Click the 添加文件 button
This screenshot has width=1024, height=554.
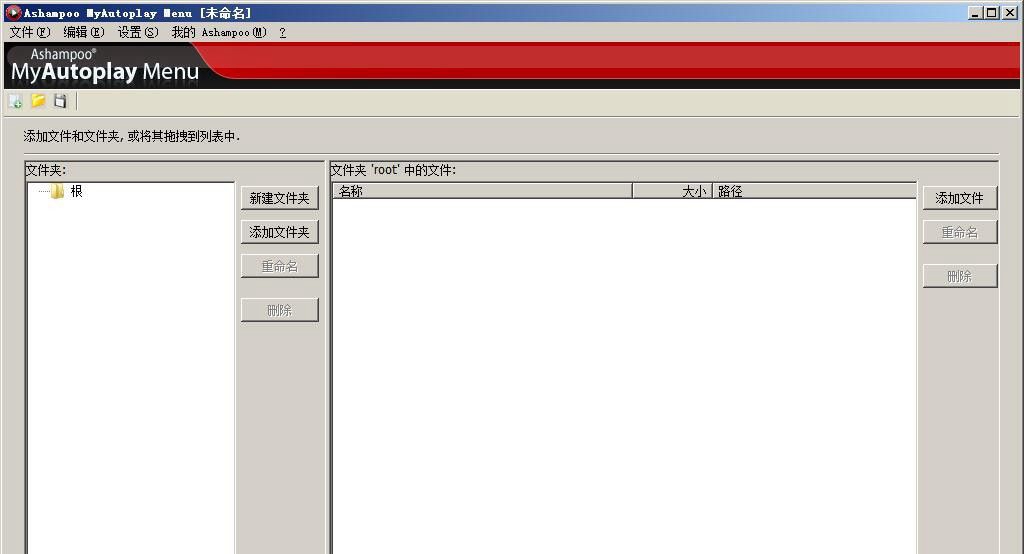pos(960,198)
